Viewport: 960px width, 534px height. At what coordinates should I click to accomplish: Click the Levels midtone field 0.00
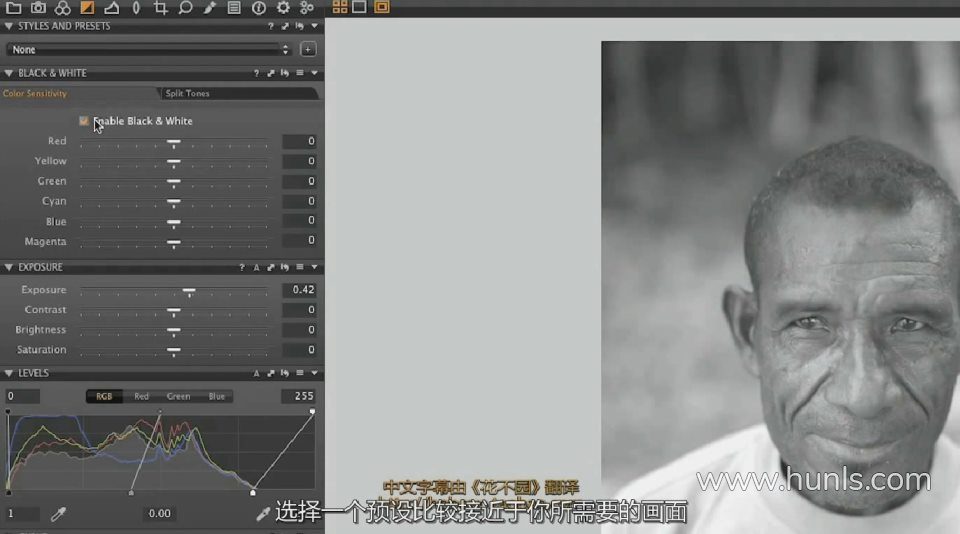point(160,514)
